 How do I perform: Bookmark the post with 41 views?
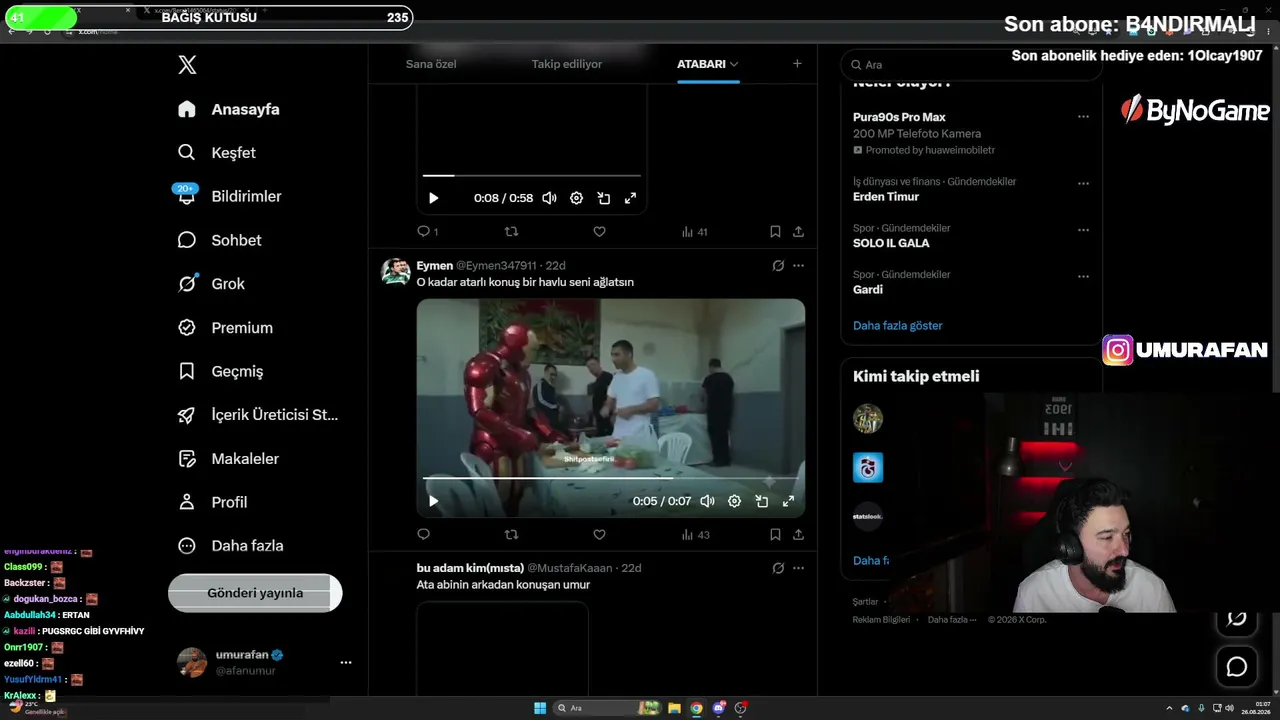click(x=775, y=231)
